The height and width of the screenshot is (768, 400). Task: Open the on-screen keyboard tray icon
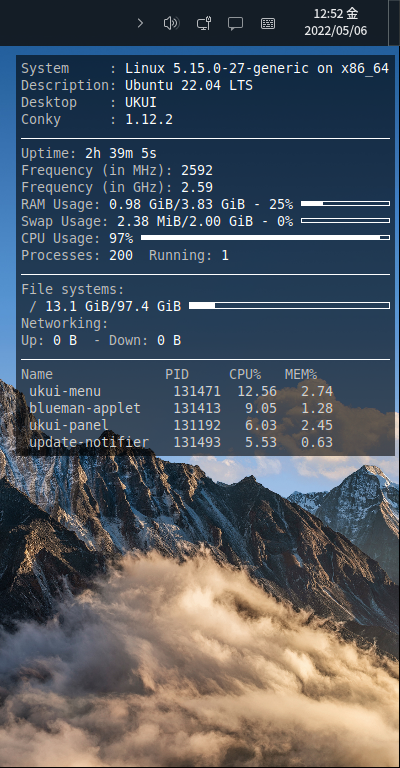pyautogui.click(x=268, y=23)
